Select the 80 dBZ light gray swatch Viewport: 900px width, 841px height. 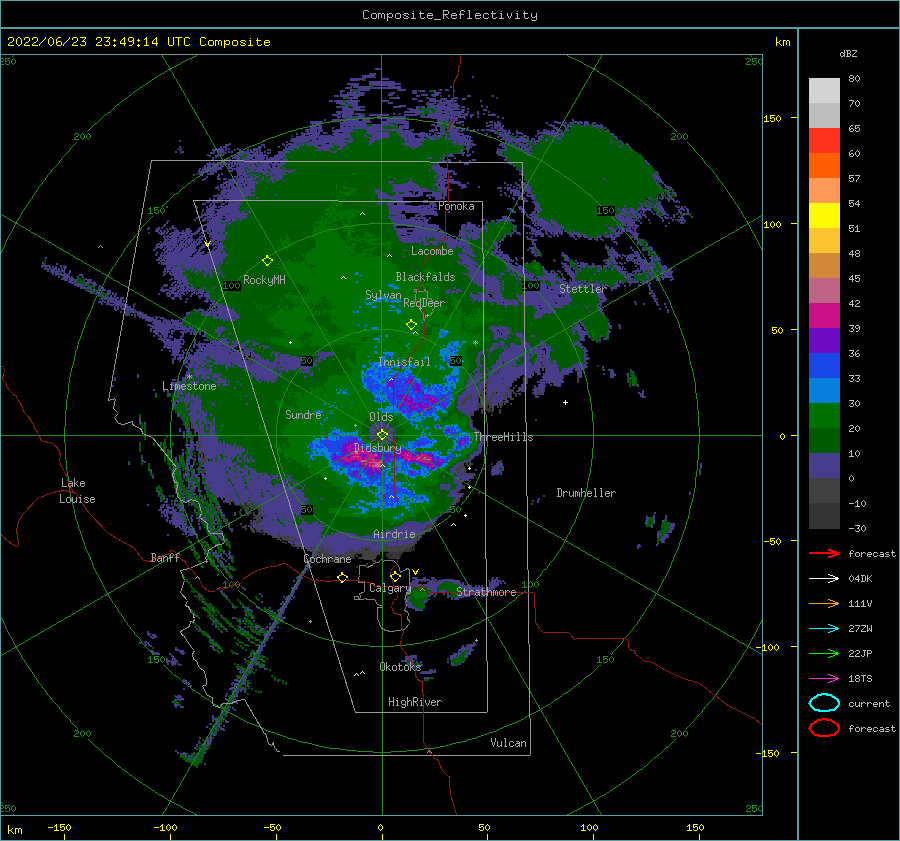pyautogui.click(x=824, y=90)
